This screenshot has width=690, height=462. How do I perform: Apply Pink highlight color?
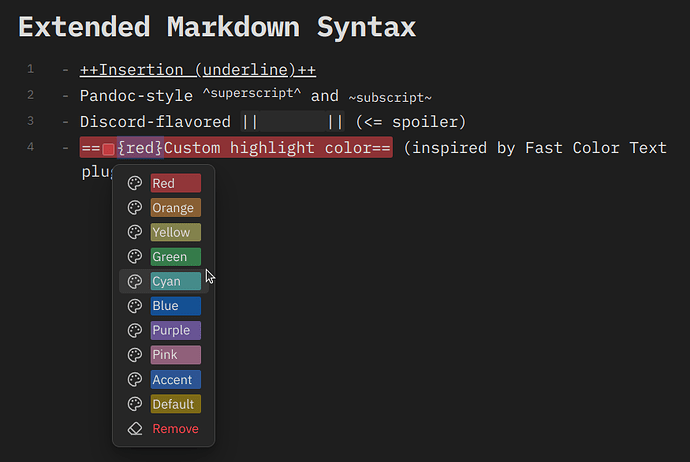pyautogui.click(x=176, y=355)
